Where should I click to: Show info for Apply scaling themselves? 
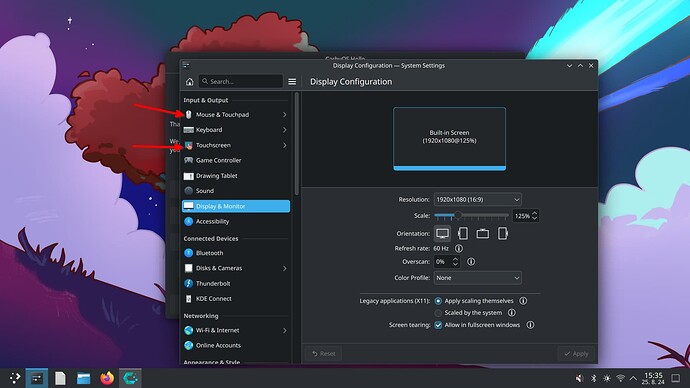523,301
